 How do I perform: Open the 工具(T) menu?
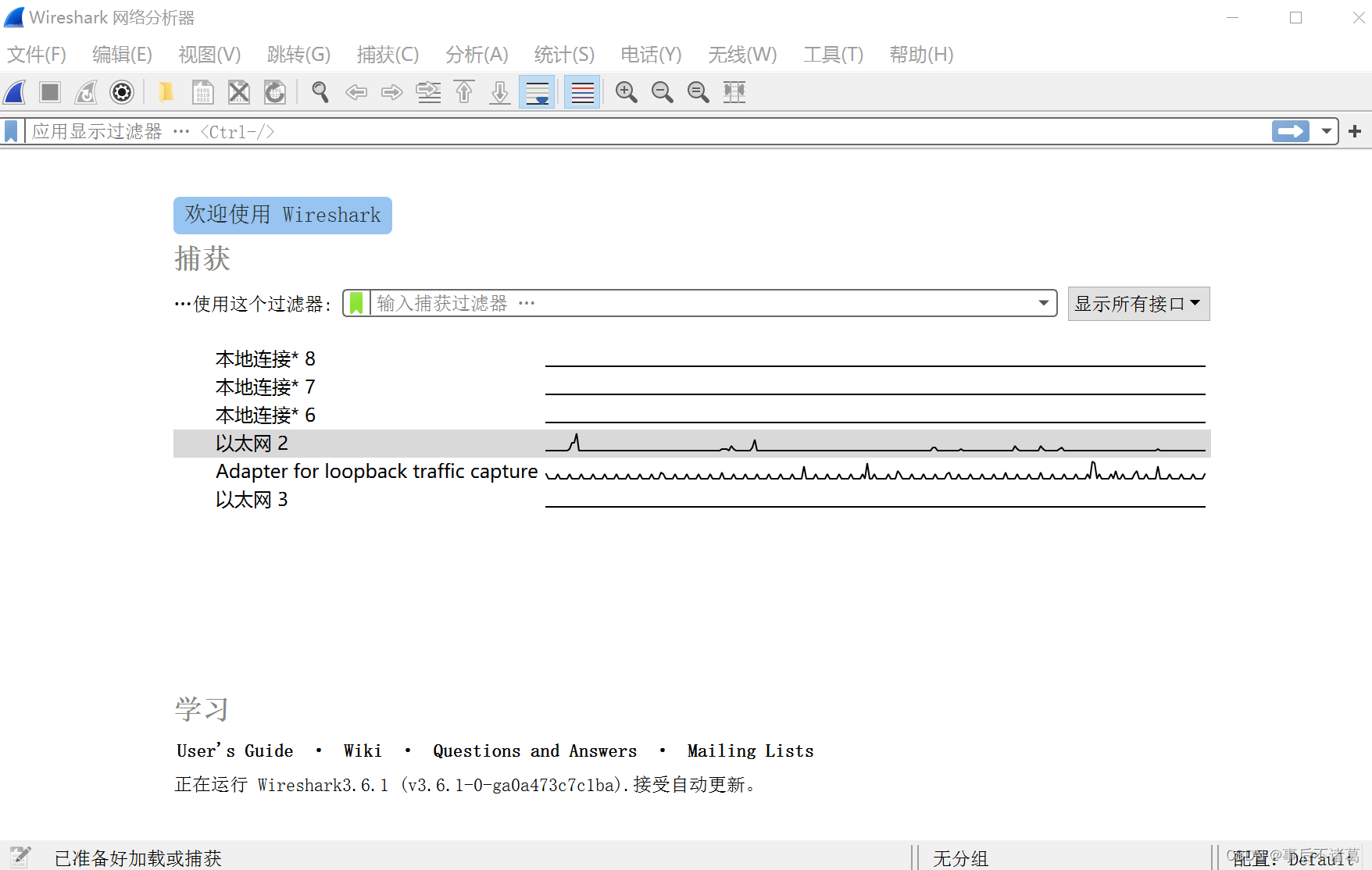point(833,55)
